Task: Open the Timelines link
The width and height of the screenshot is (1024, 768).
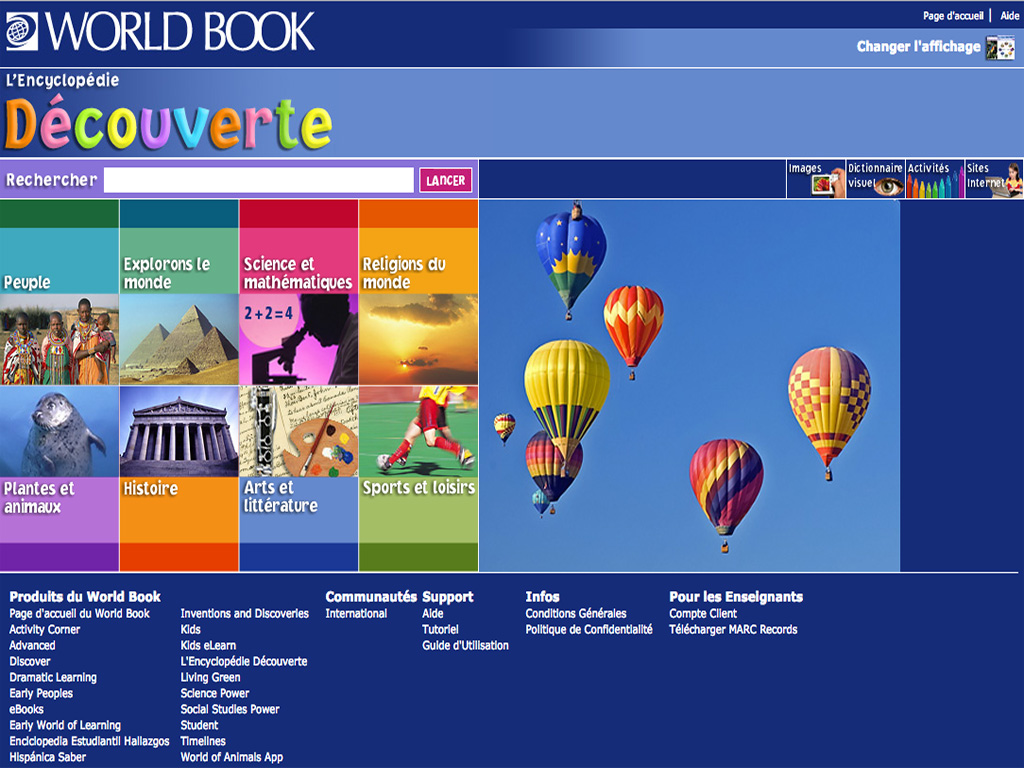Action: pos(202,741)
